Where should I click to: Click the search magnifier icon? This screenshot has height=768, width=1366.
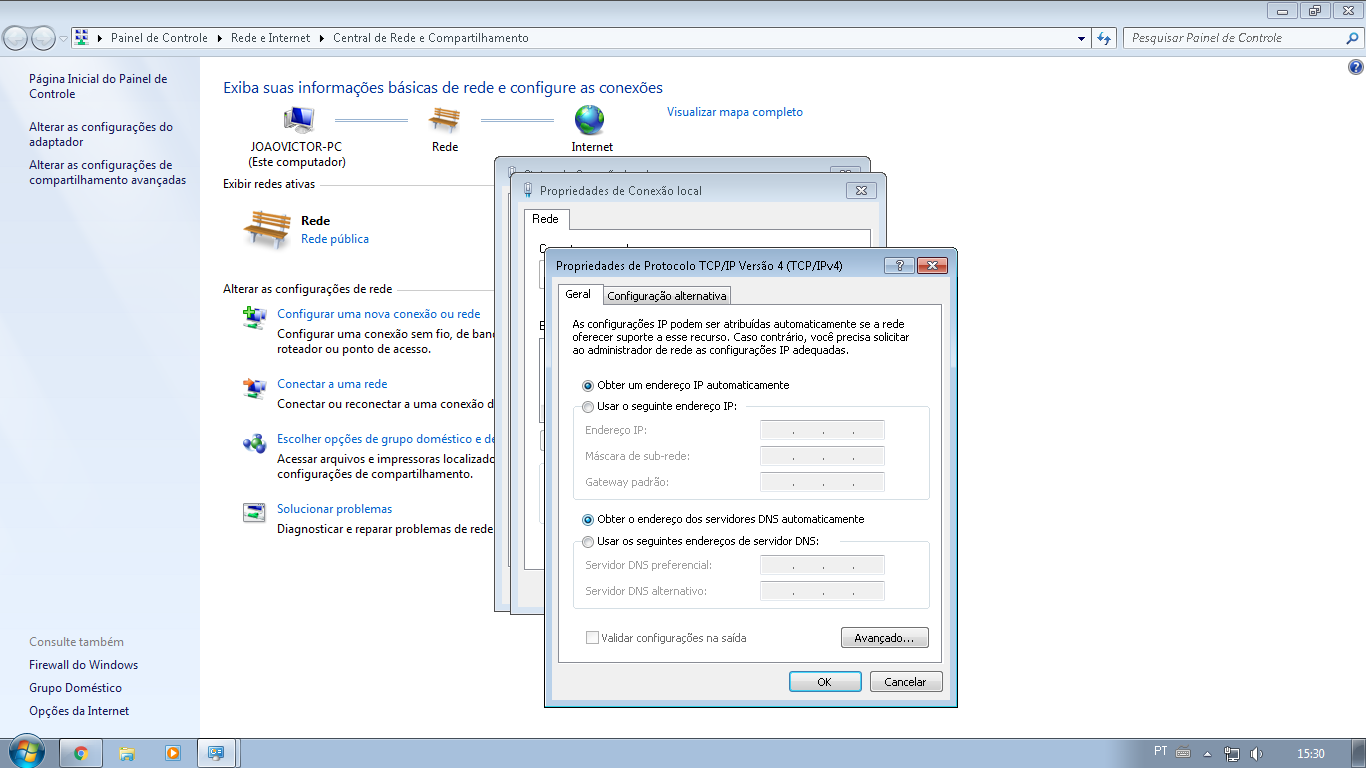coord(1353,38)
